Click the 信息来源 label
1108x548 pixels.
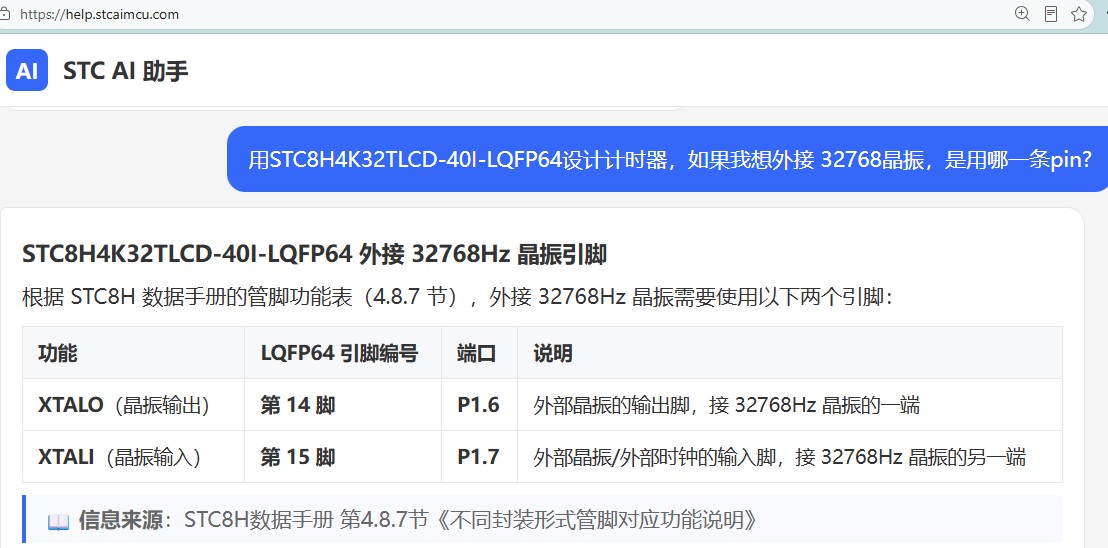[124, 520]
